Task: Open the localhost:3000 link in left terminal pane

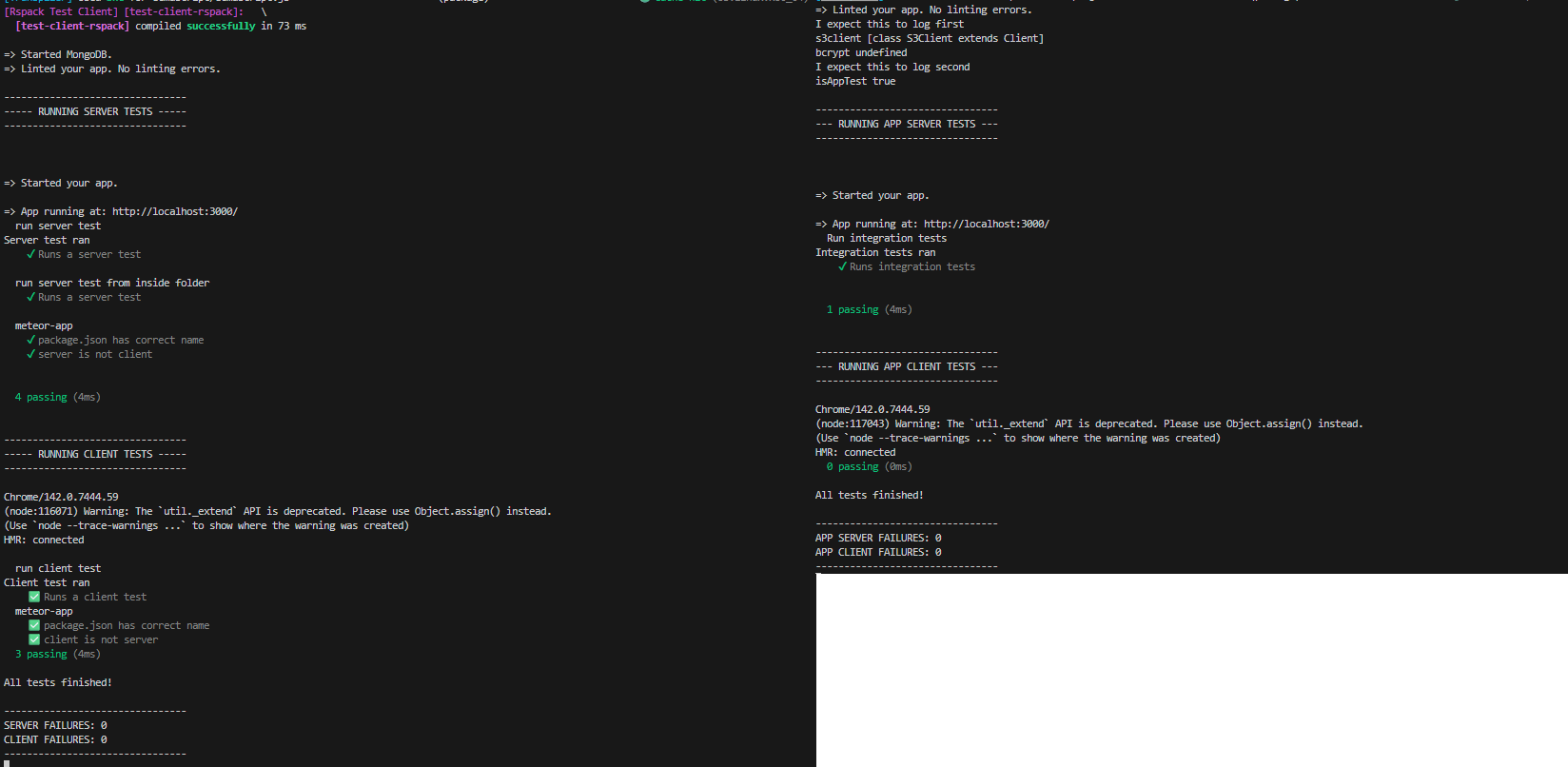Action: point(174,211)
